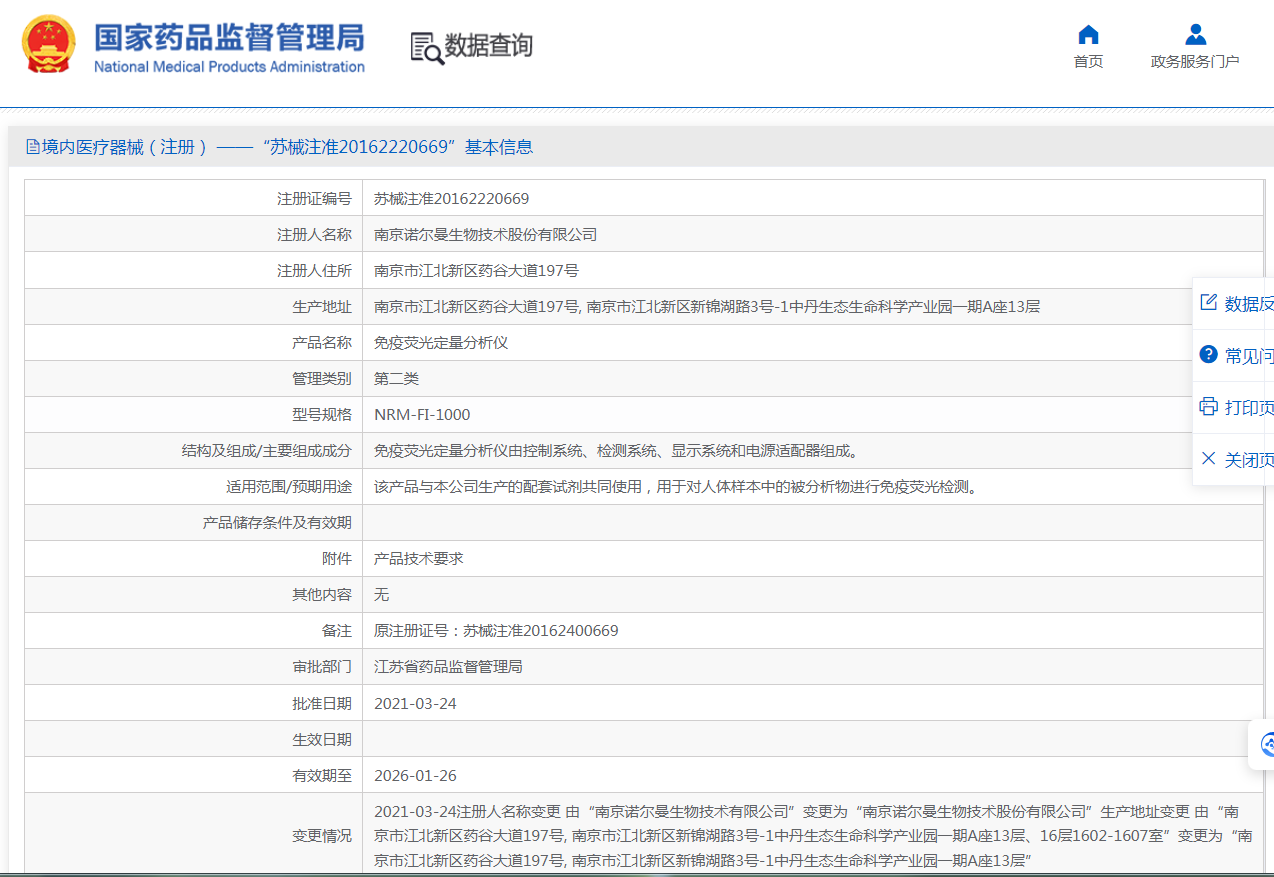Go to 首页 home icon
The image size is (1274, 877).
coord(1088,35)
